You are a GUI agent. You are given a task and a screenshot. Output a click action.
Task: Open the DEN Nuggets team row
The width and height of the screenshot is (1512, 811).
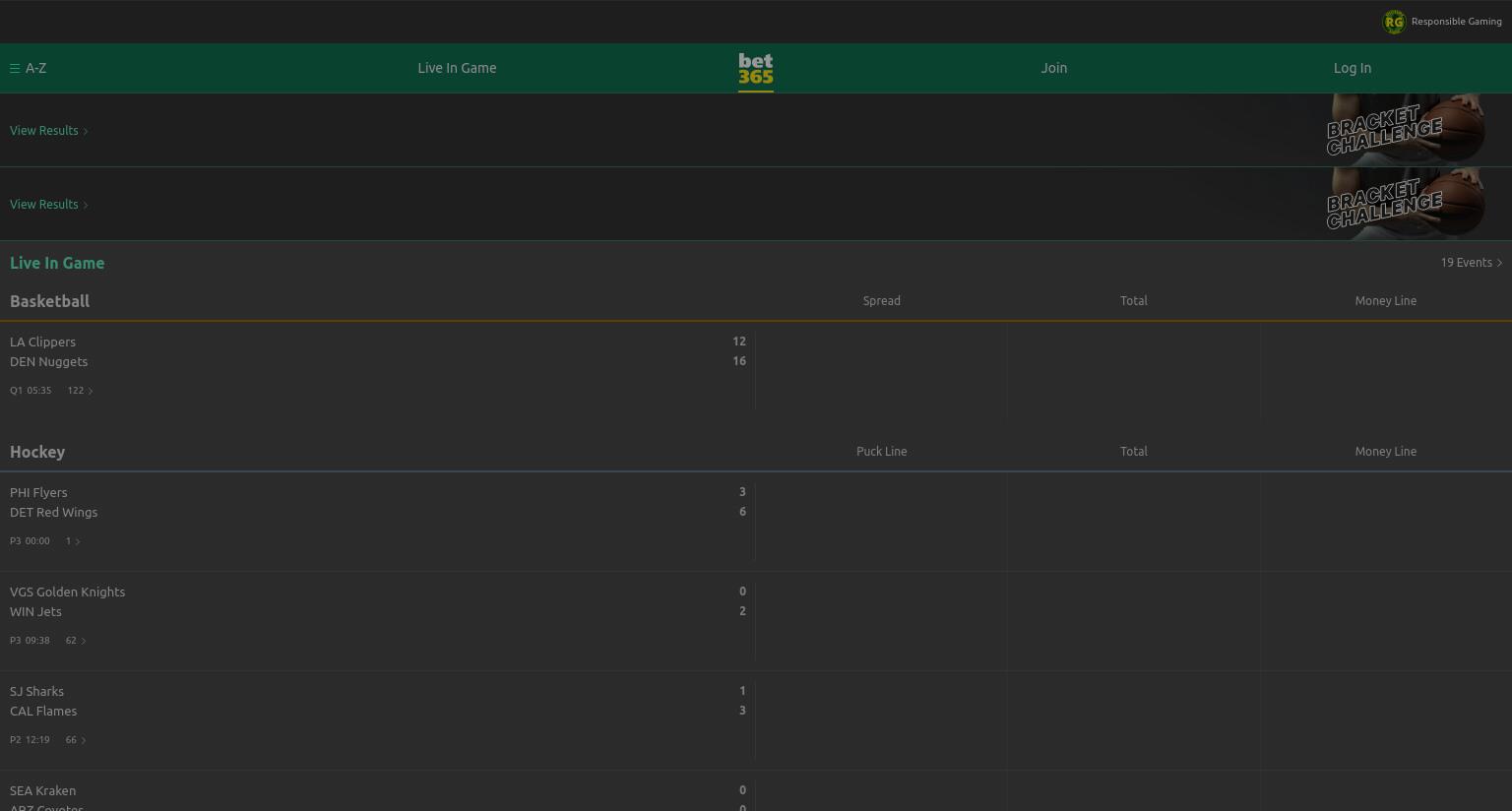point(48,362)
